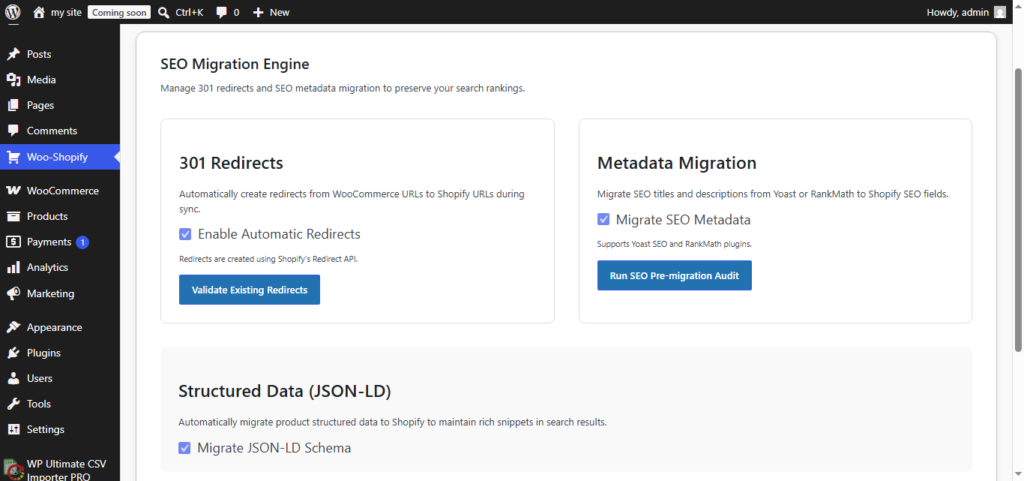The image size is (1024, 481).
Task: Click the Users menu label
Action: click(40, 378)
